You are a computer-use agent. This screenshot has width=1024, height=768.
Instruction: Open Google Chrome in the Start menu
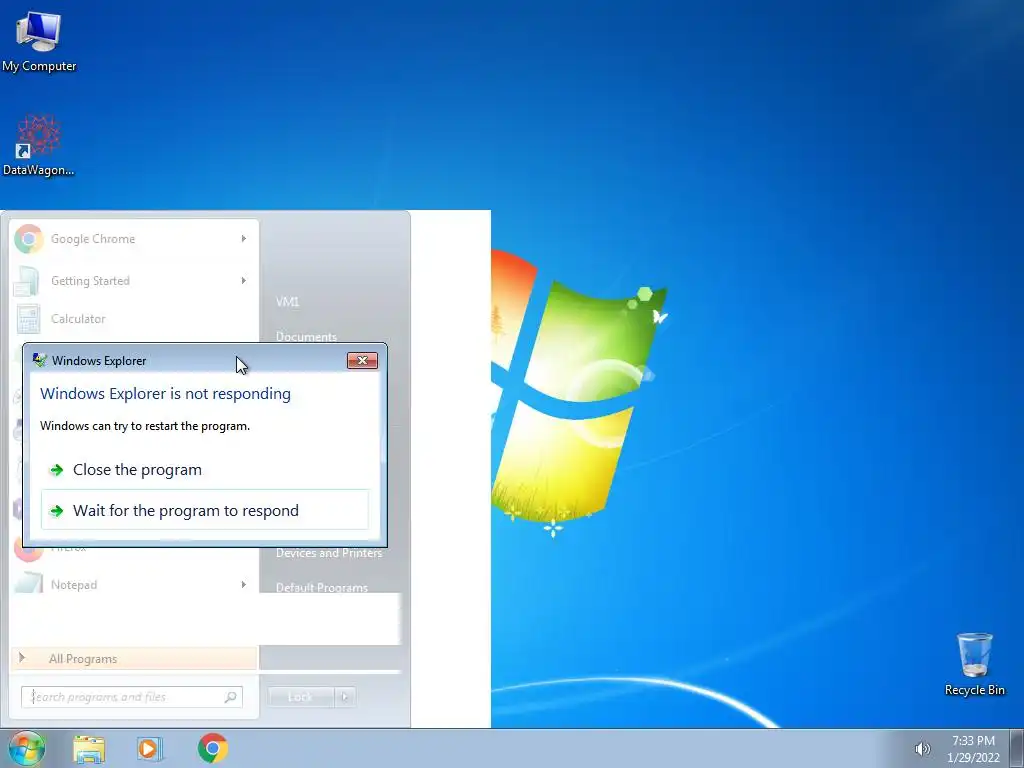tap(134, 239)
